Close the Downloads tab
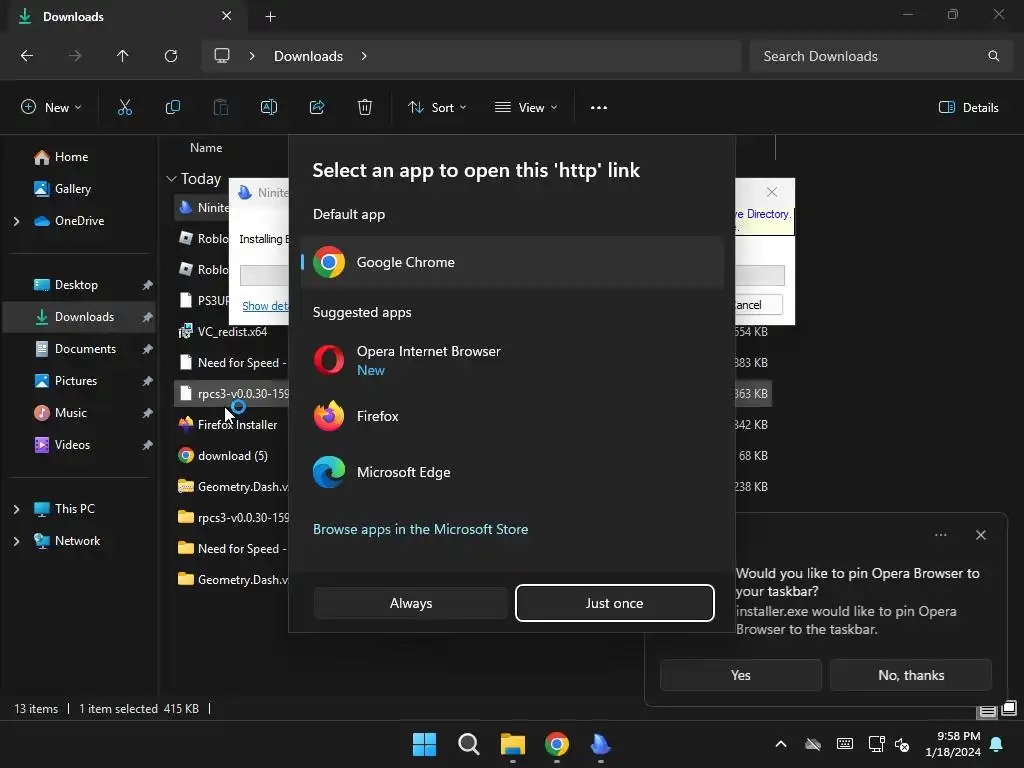The image size is (1024, 768). pos(227,16)
